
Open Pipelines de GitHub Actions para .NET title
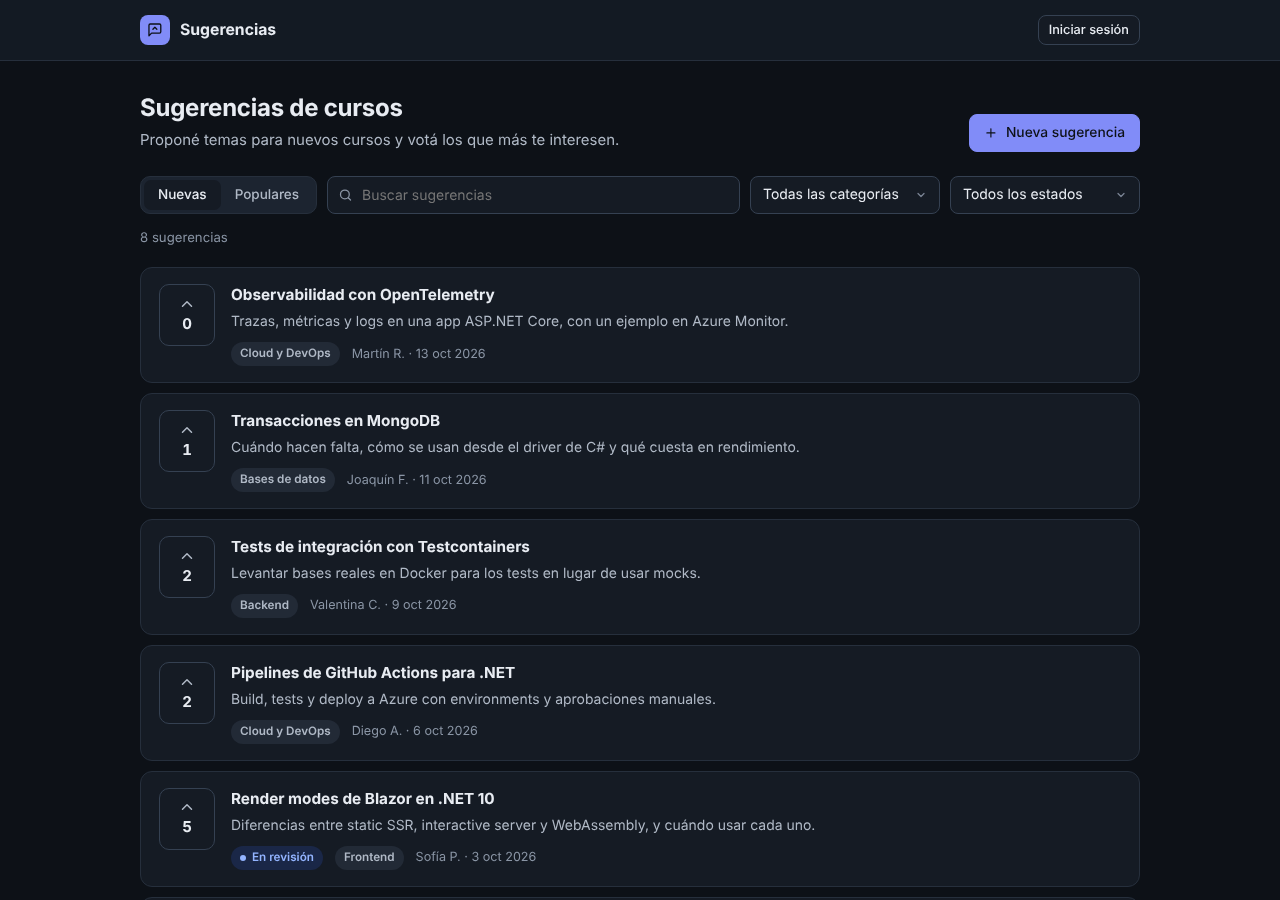coord(373,673)
